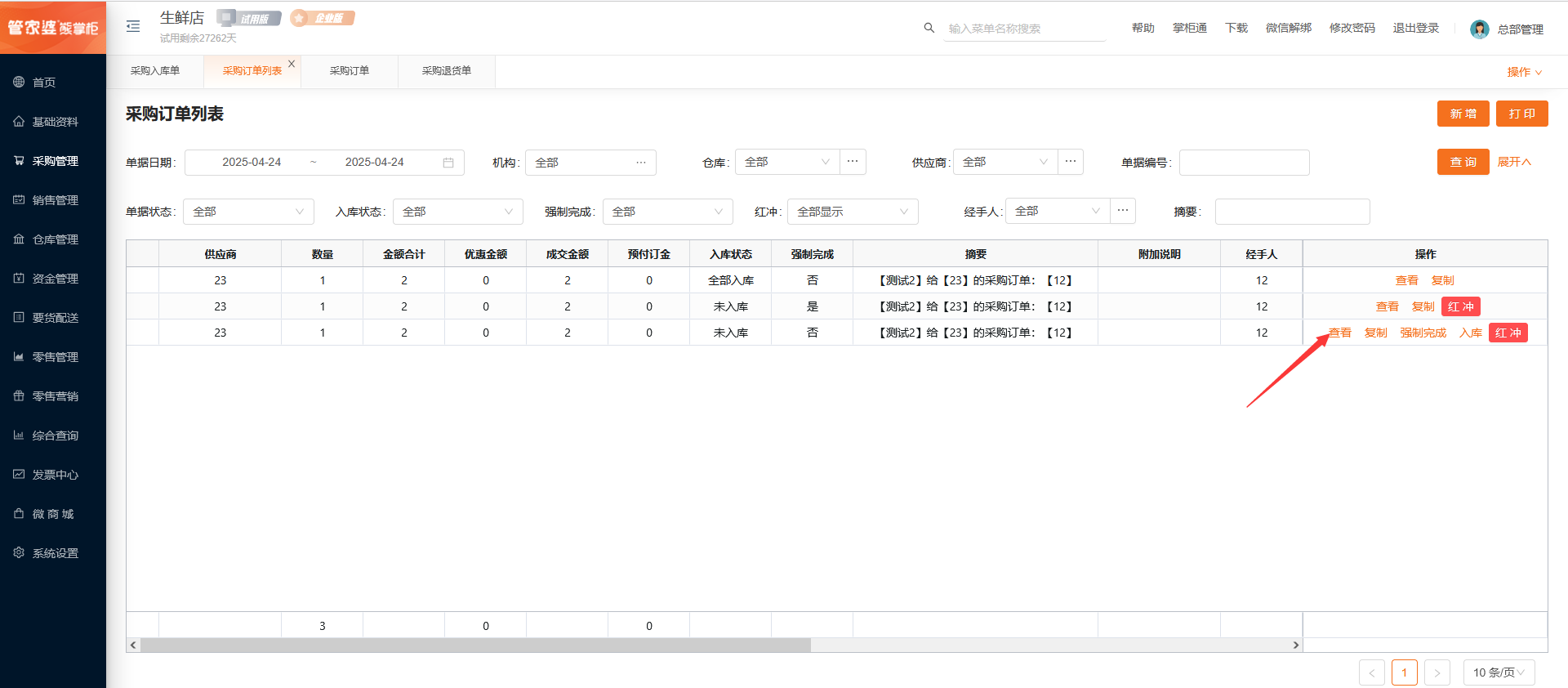
Task: Click 强制完成 link in third row
Action: click(x=1423, y=333)
